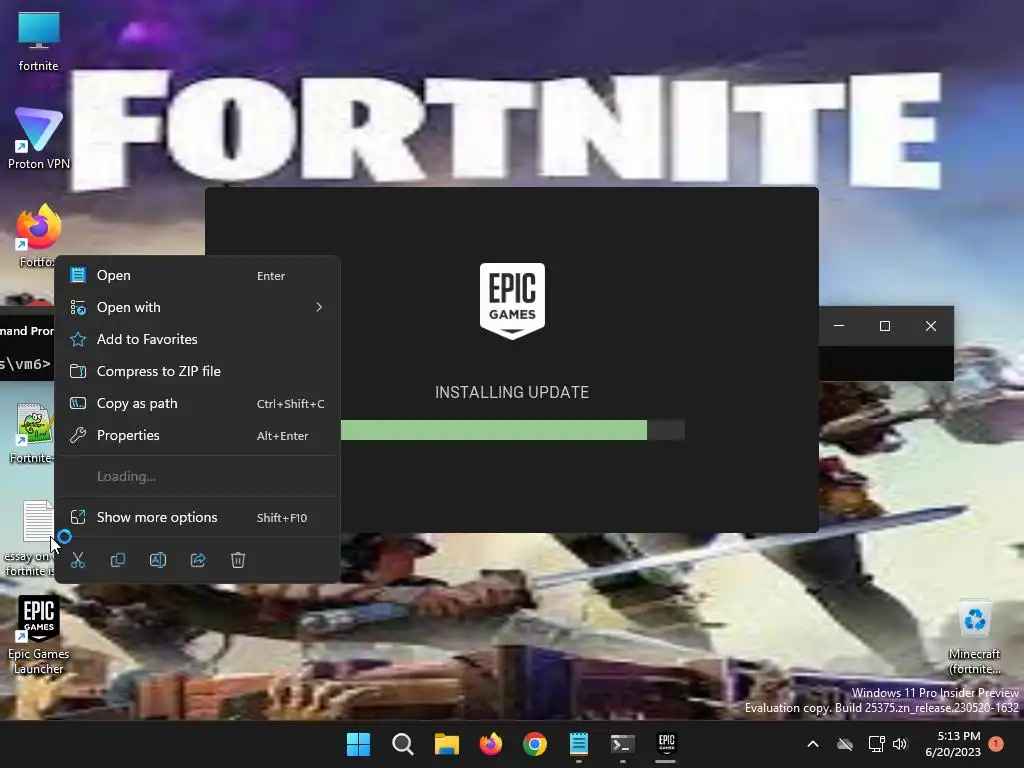The width and height of the screenshot is (1024, 768).
Task: Select Copy as path
Action: pos(197,404)
